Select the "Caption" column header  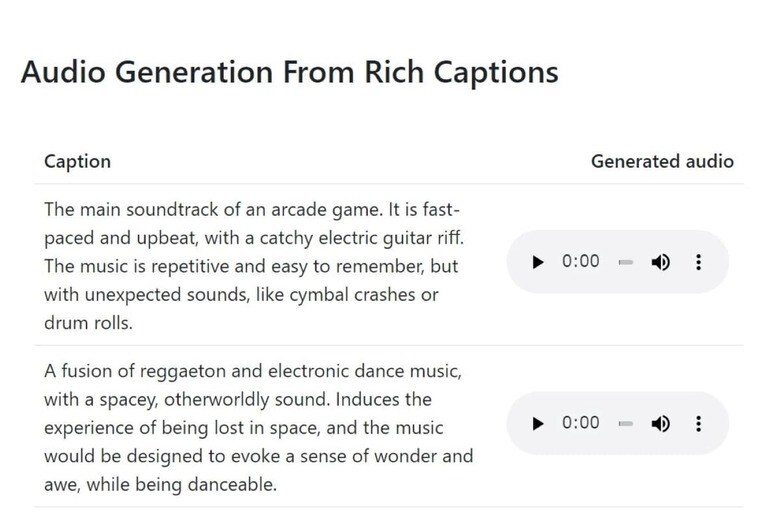click(77, 161)
